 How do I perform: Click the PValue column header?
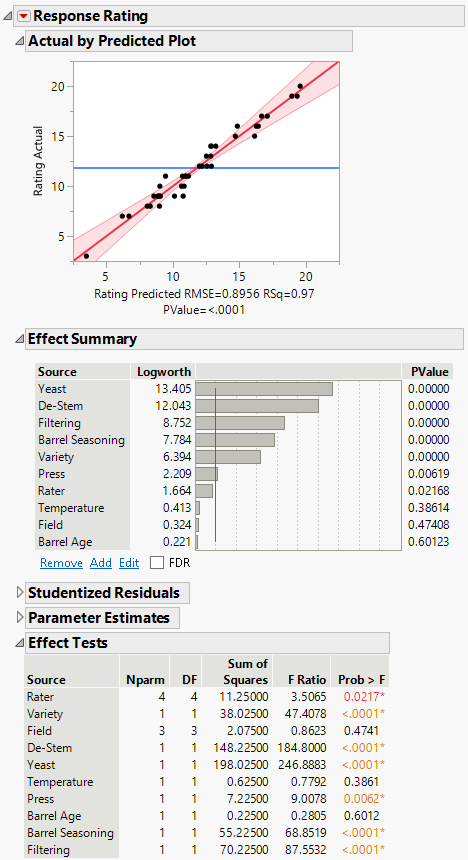point(430,372)
